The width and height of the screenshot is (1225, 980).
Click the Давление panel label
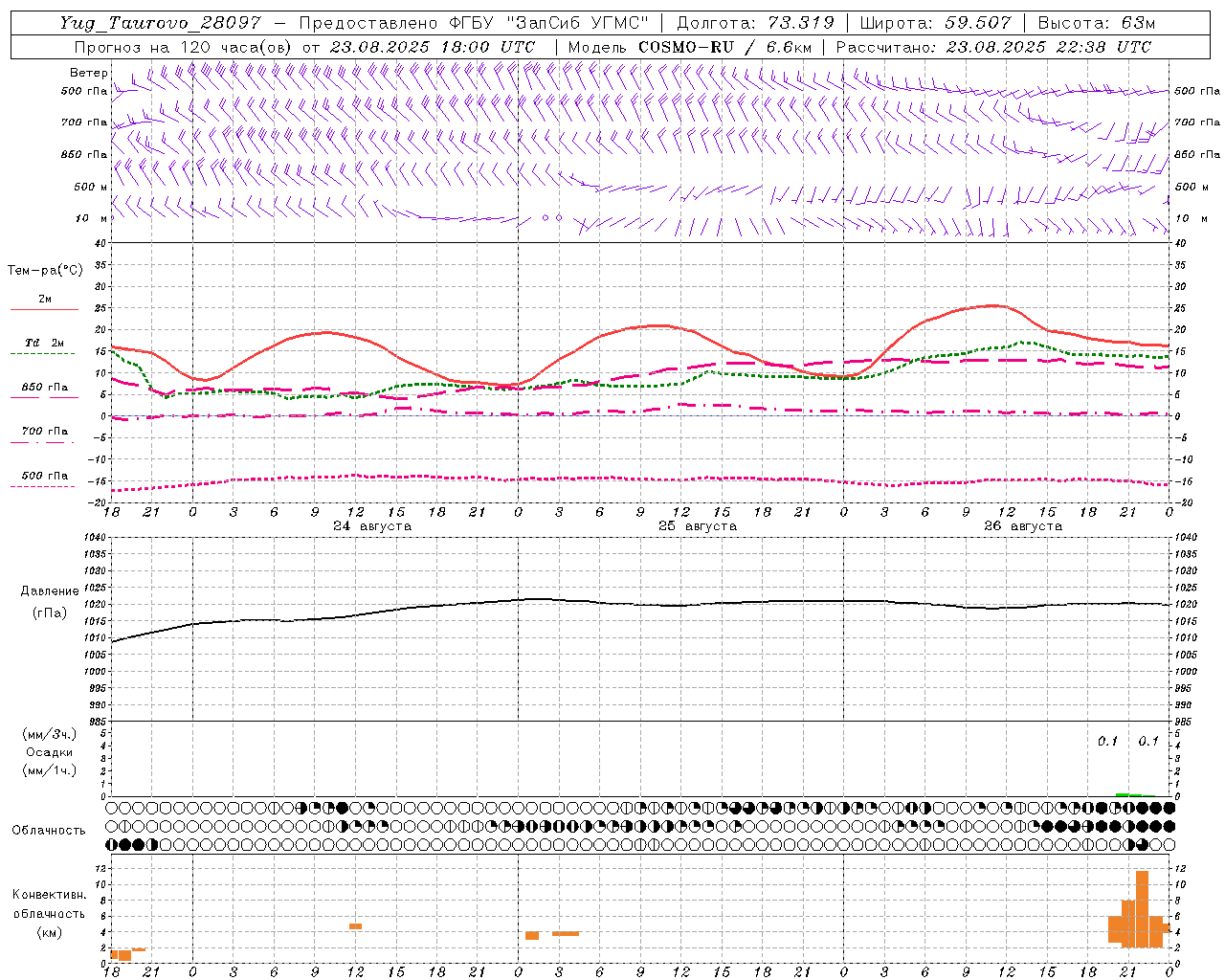click(50, 591)
